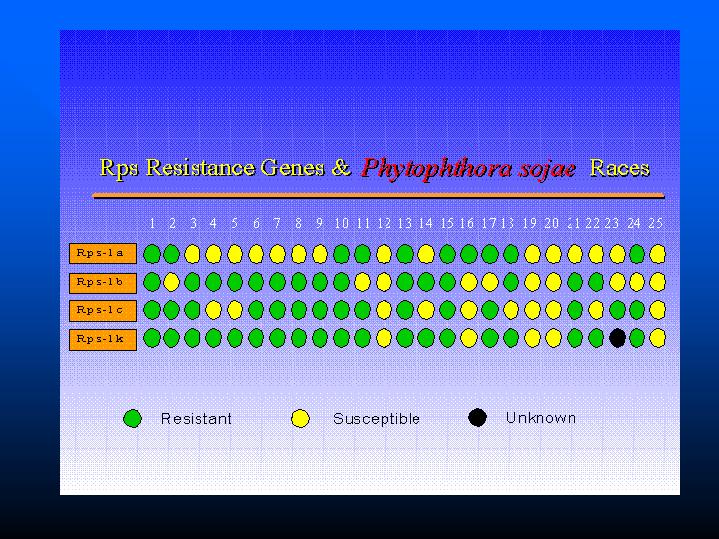This screenshot has width=719, height=539.
Task: Click the "Phytophthora sojae" red title text
Action: click(468, 168)
